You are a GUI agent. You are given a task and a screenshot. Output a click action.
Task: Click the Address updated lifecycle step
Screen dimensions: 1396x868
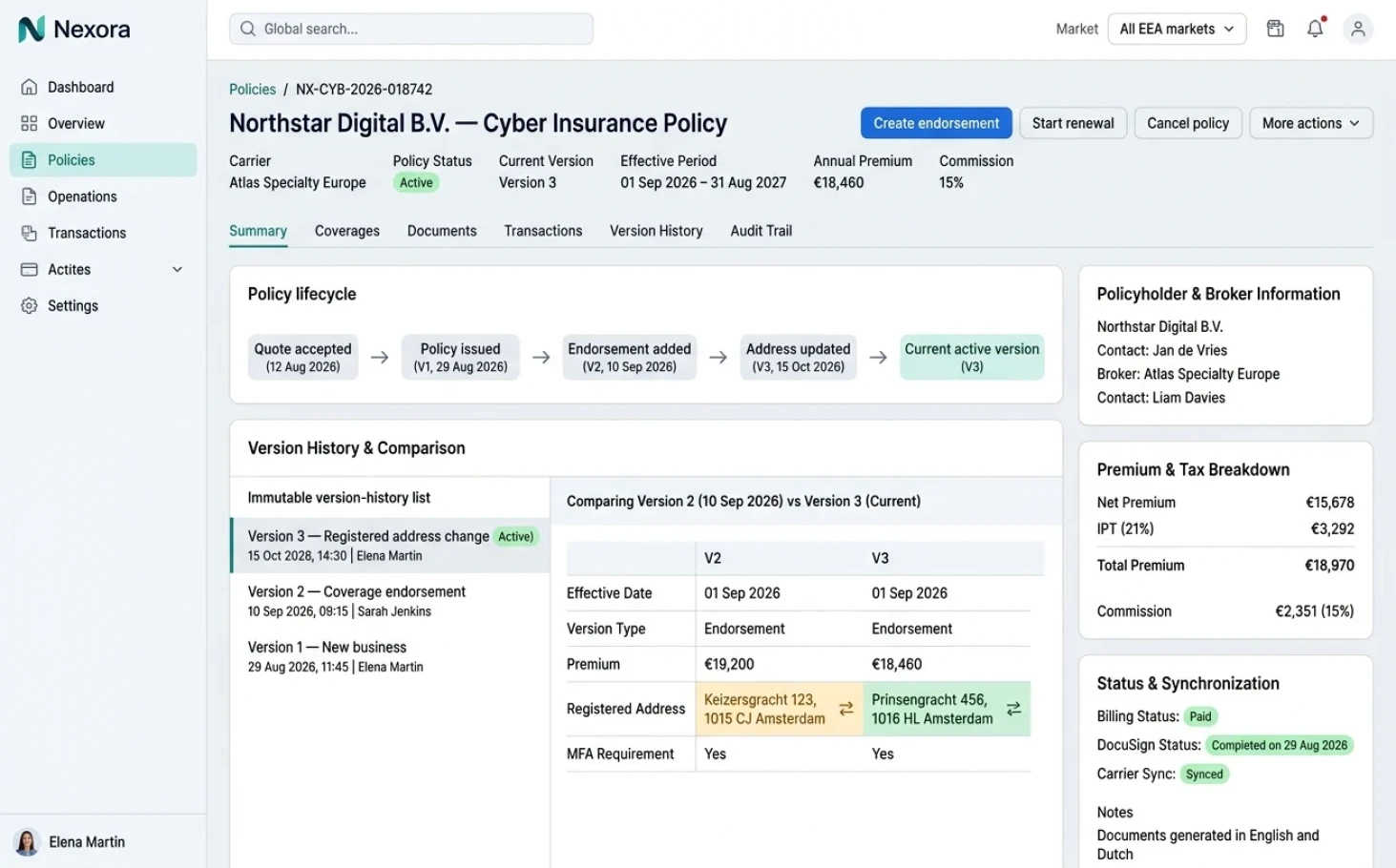[x=798, y=357]
